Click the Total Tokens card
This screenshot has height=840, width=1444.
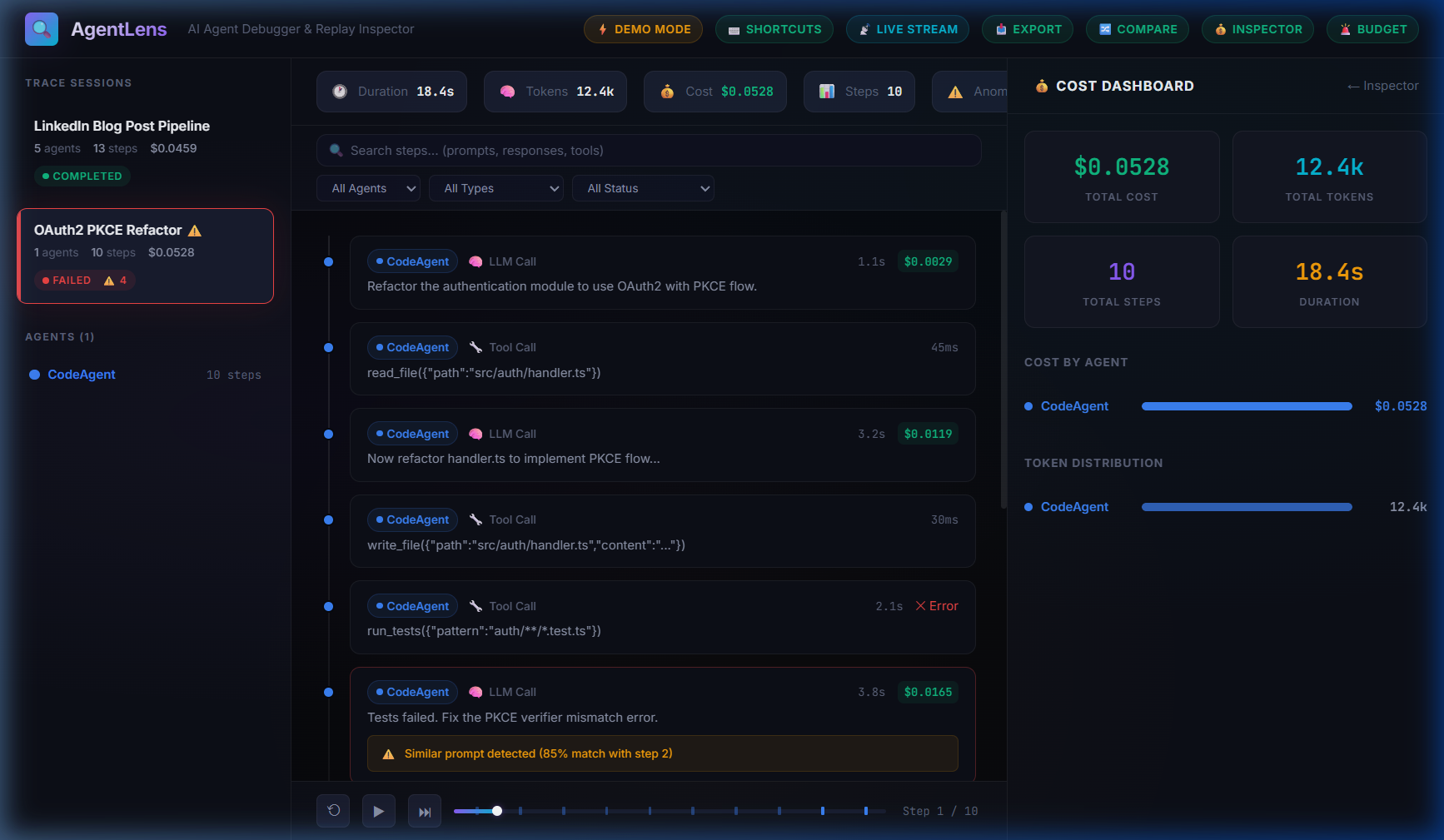[x=1329, y=176]
